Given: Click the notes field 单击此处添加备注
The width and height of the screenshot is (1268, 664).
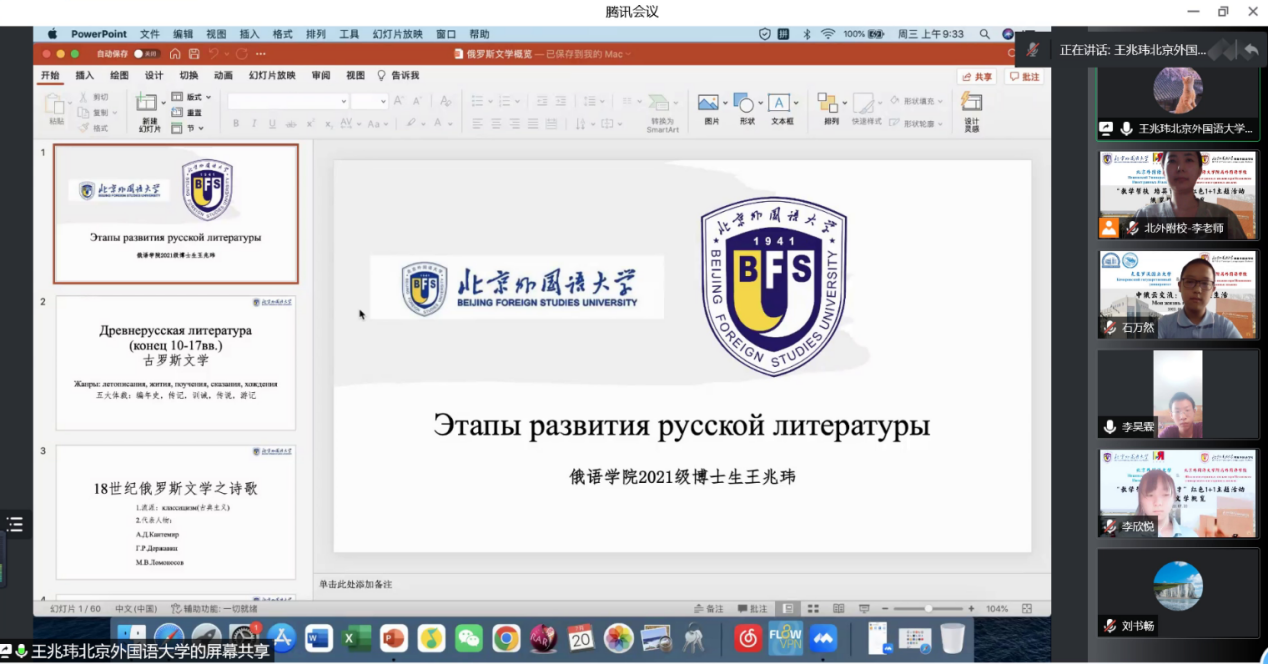Looking at the screenshot, I should tap(355, 584).
